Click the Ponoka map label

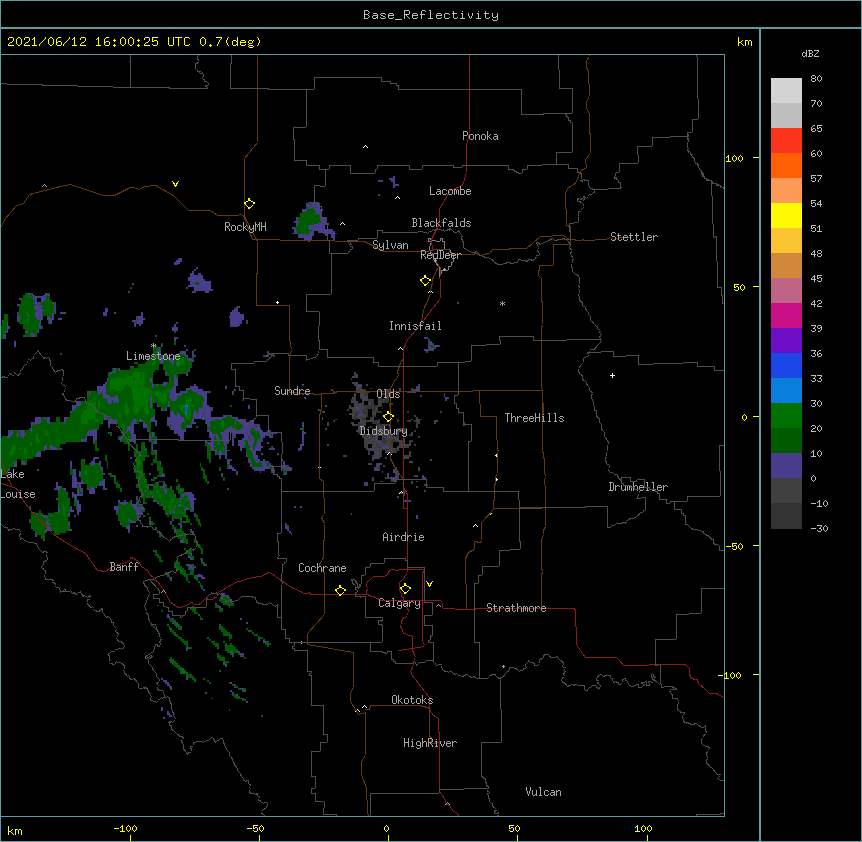click(x=480, y=136)
